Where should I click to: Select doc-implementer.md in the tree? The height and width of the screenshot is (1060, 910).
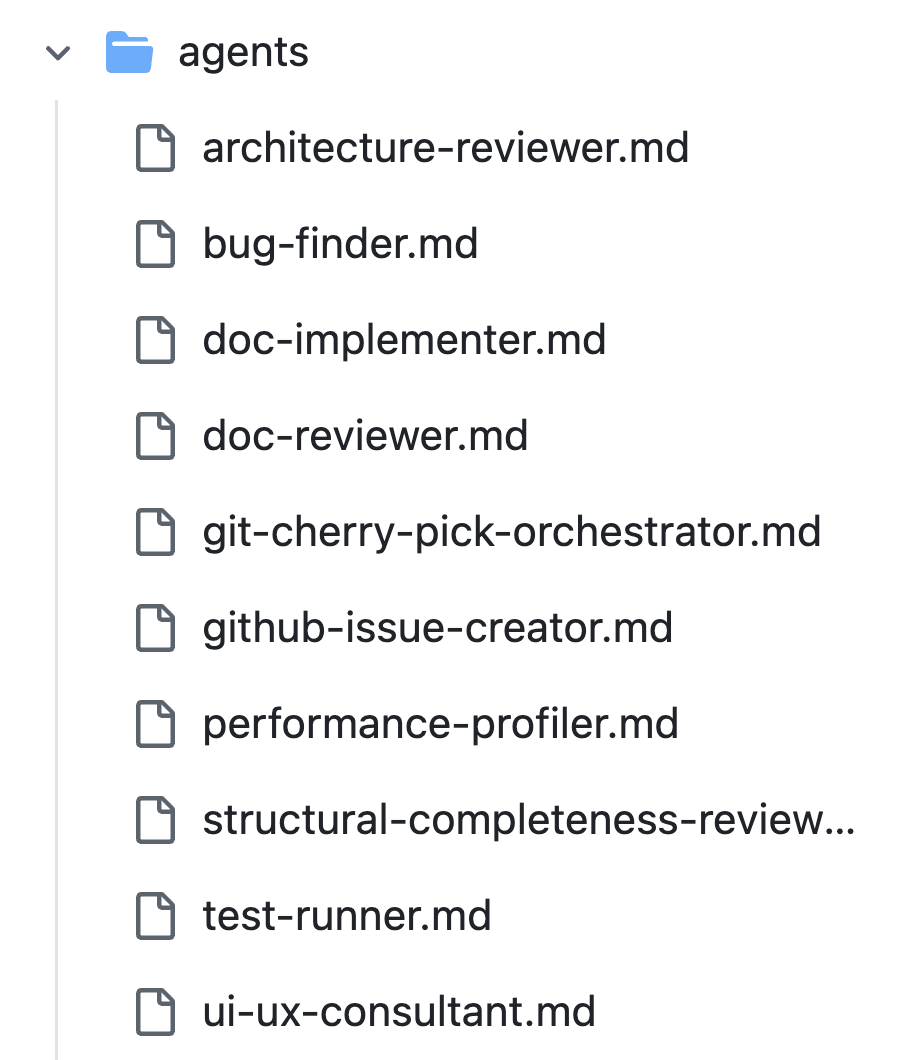(404, 341)
